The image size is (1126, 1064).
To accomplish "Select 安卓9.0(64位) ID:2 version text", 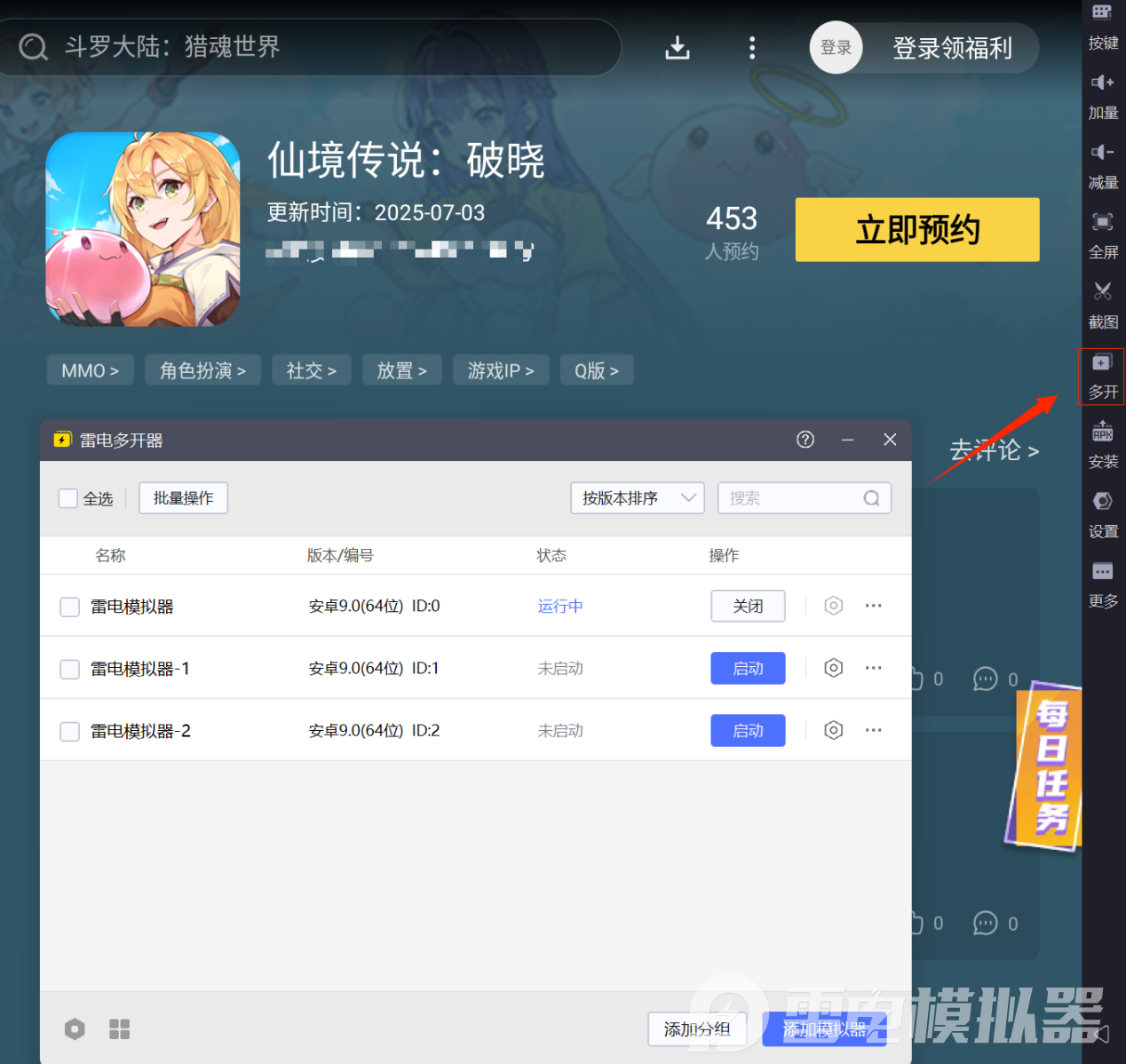I will [374, 730].
